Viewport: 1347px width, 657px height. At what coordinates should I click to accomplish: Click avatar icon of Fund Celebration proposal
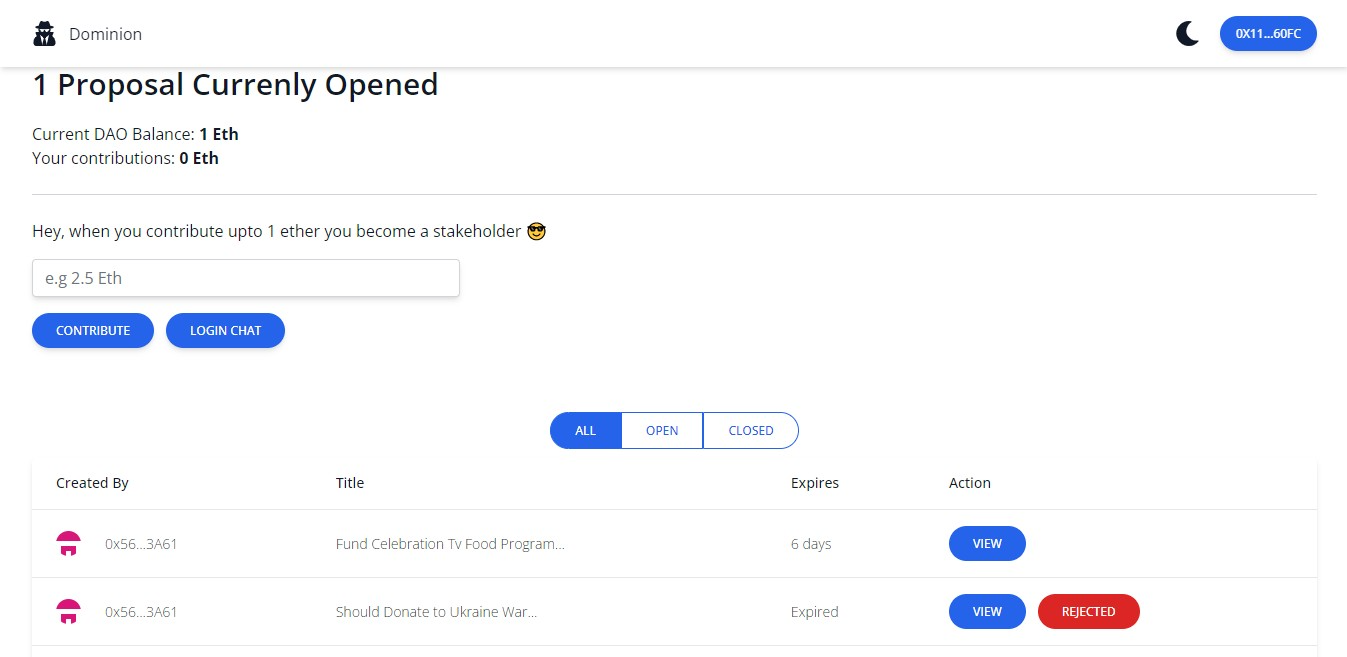[68, 544]
